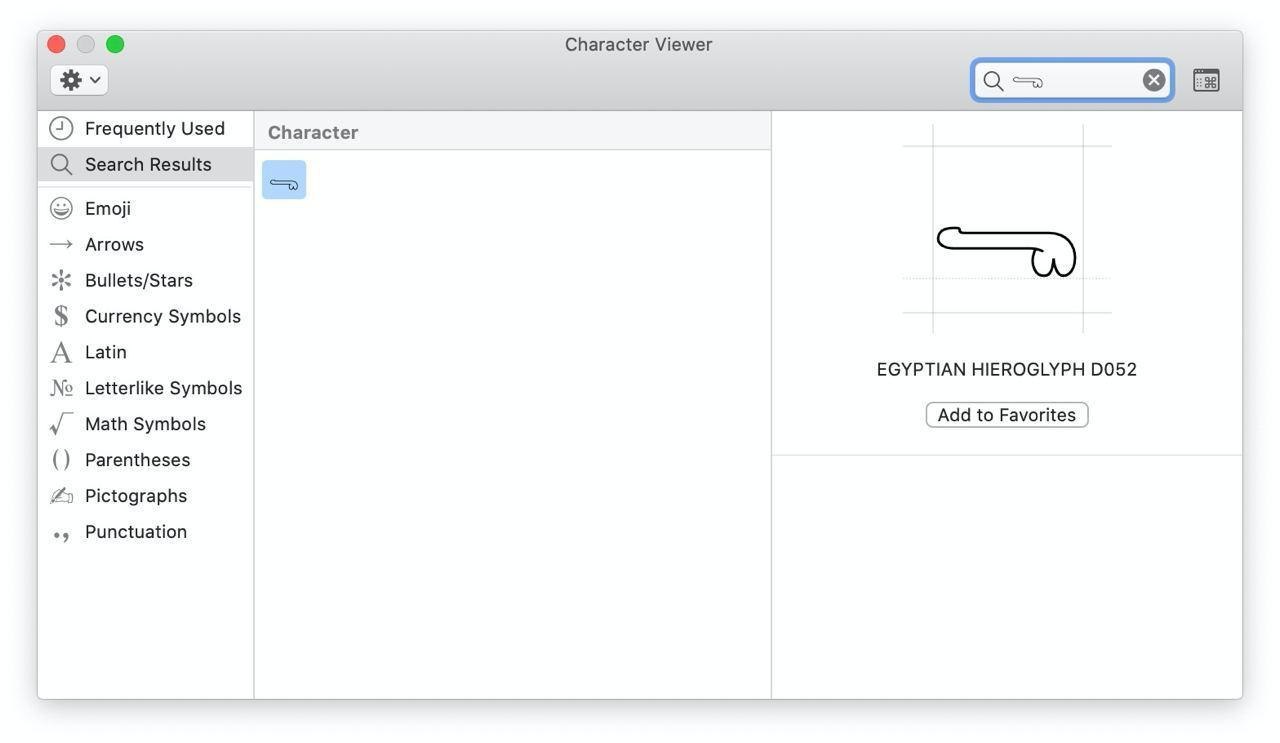Viewport: 1280px width, 743px height.
Task: Click the Character column header
Action: 512,132
